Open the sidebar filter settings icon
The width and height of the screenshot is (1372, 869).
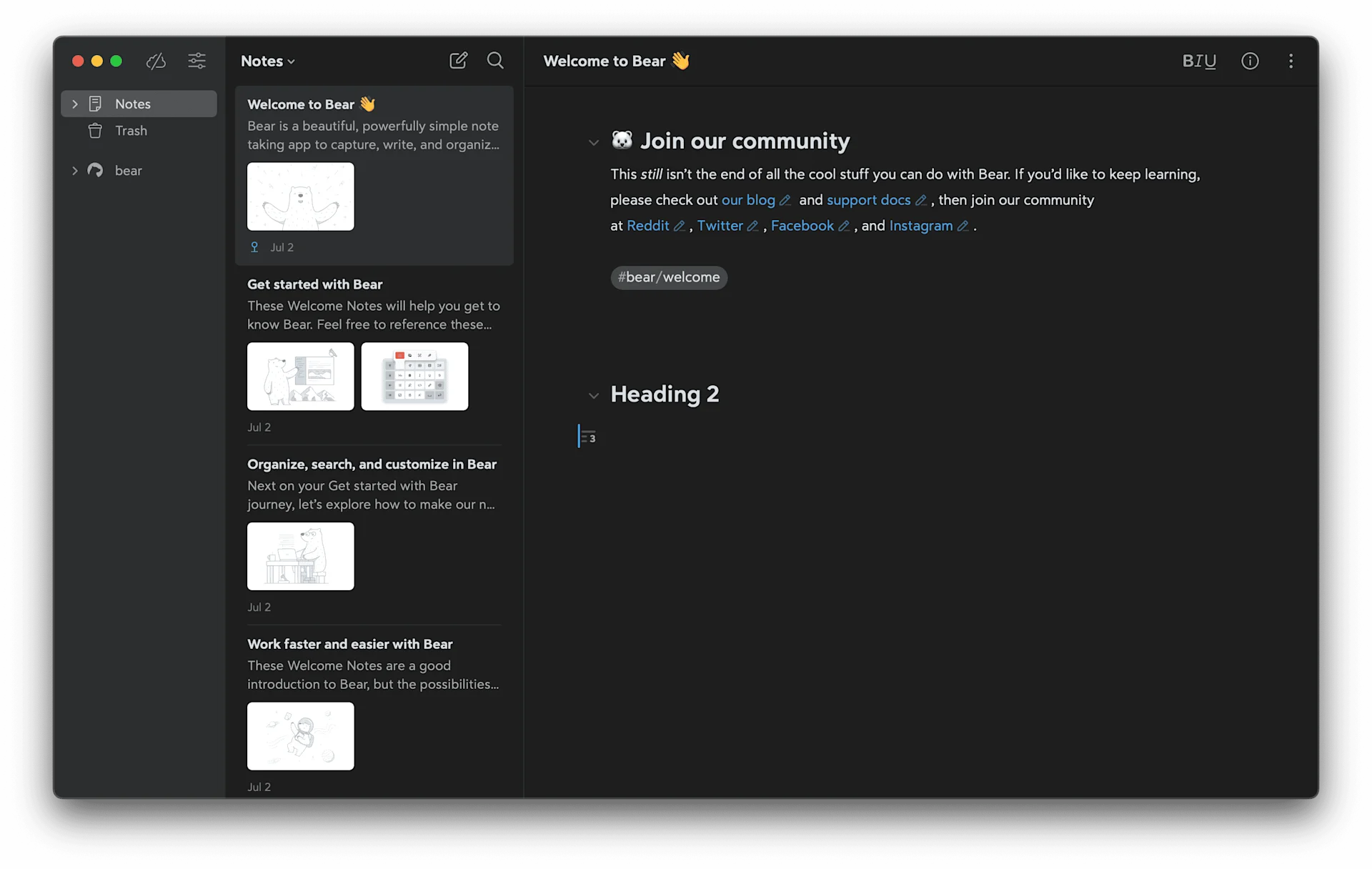(197, 61)
